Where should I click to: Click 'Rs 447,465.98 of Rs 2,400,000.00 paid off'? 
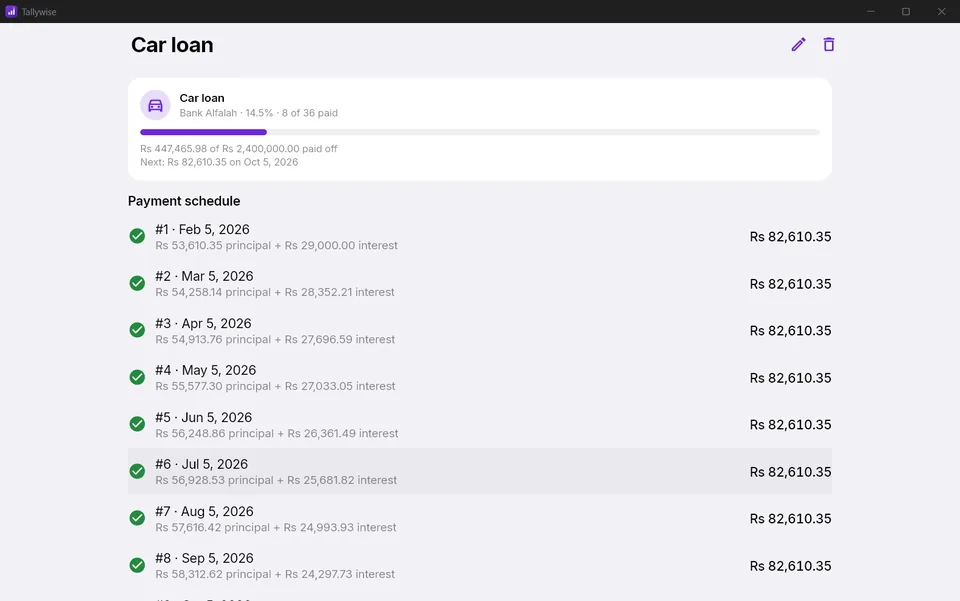pos(239,149)
